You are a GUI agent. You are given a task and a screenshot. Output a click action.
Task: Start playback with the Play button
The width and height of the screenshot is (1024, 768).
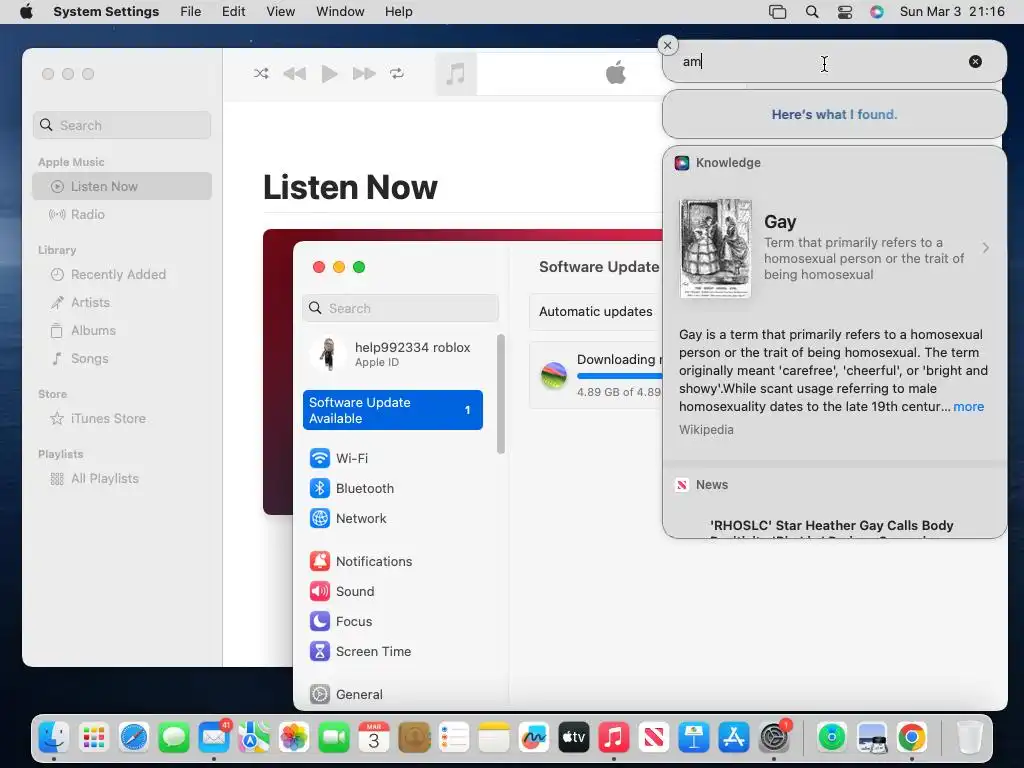pos(330,74)
